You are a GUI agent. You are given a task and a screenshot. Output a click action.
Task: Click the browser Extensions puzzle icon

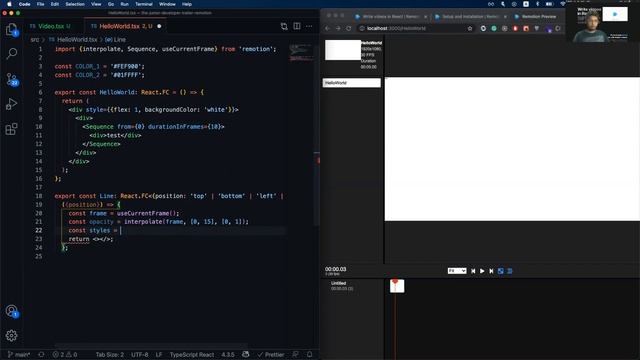[x=558, y=29]
